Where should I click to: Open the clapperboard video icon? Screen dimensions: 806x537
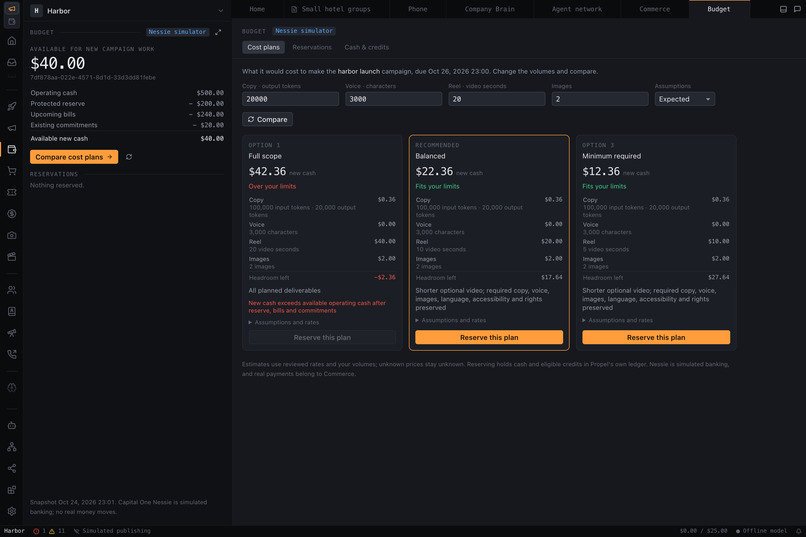pyautogui.click(x=11, y=256)
